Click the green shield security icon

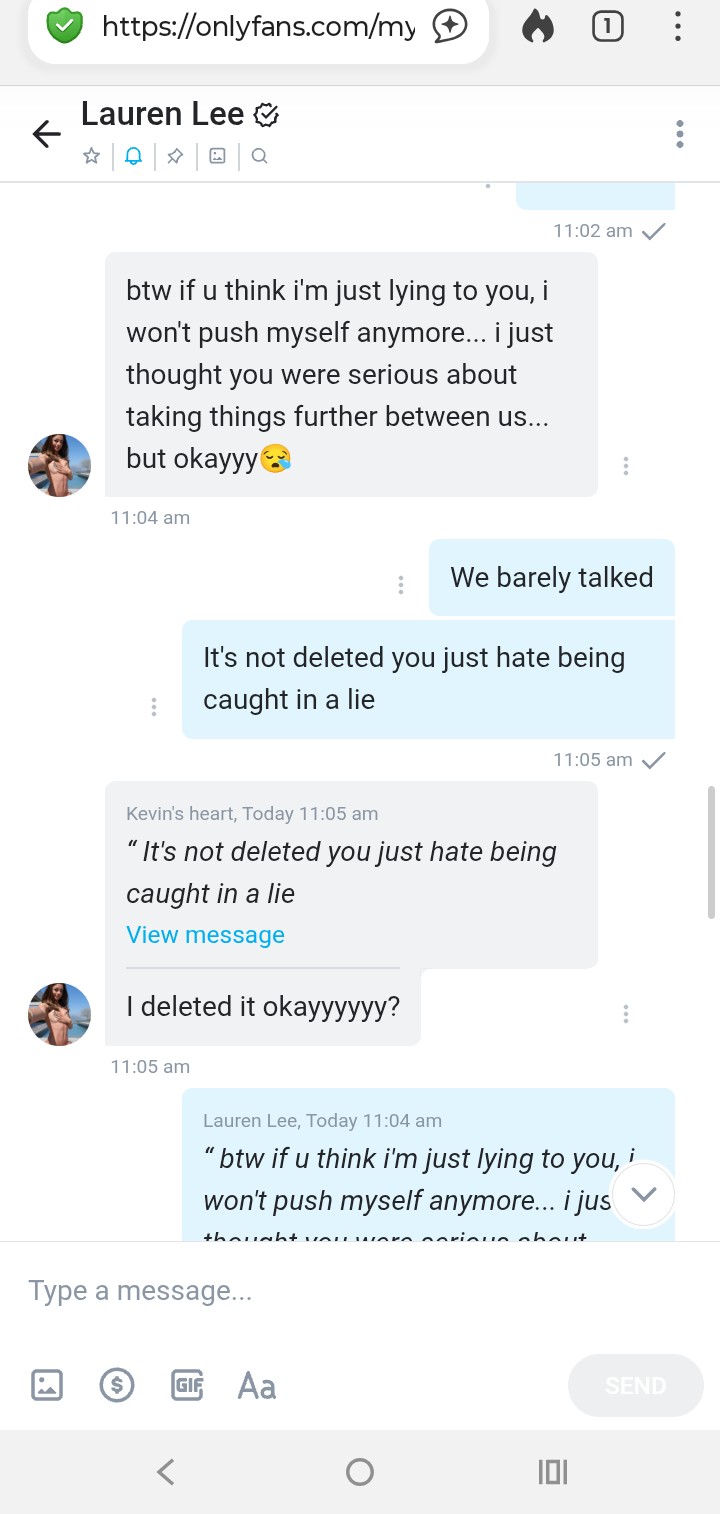pos(65,27)
